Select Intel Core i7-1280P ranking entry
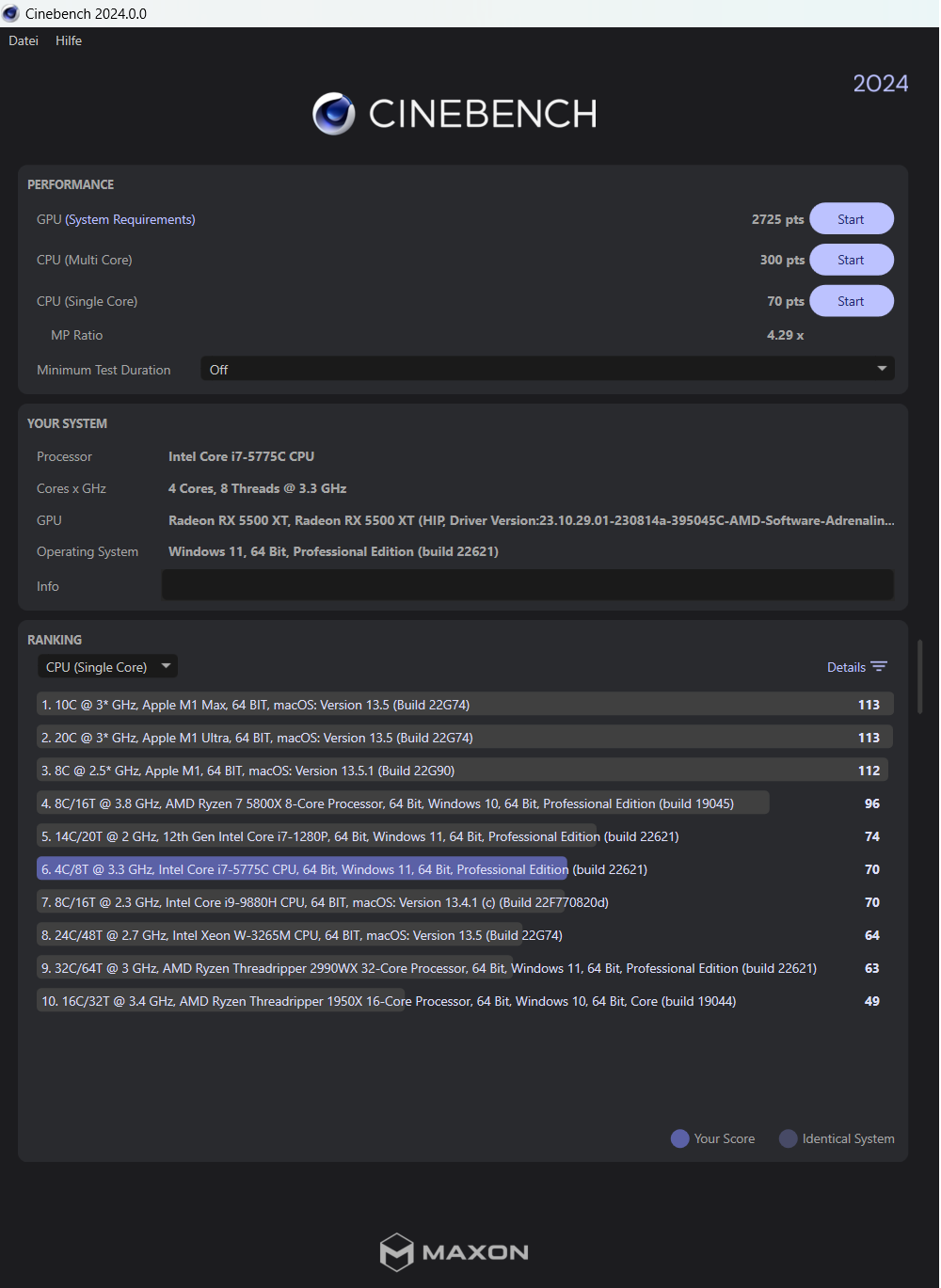The image size is (941, 1288). coord(465,836)
